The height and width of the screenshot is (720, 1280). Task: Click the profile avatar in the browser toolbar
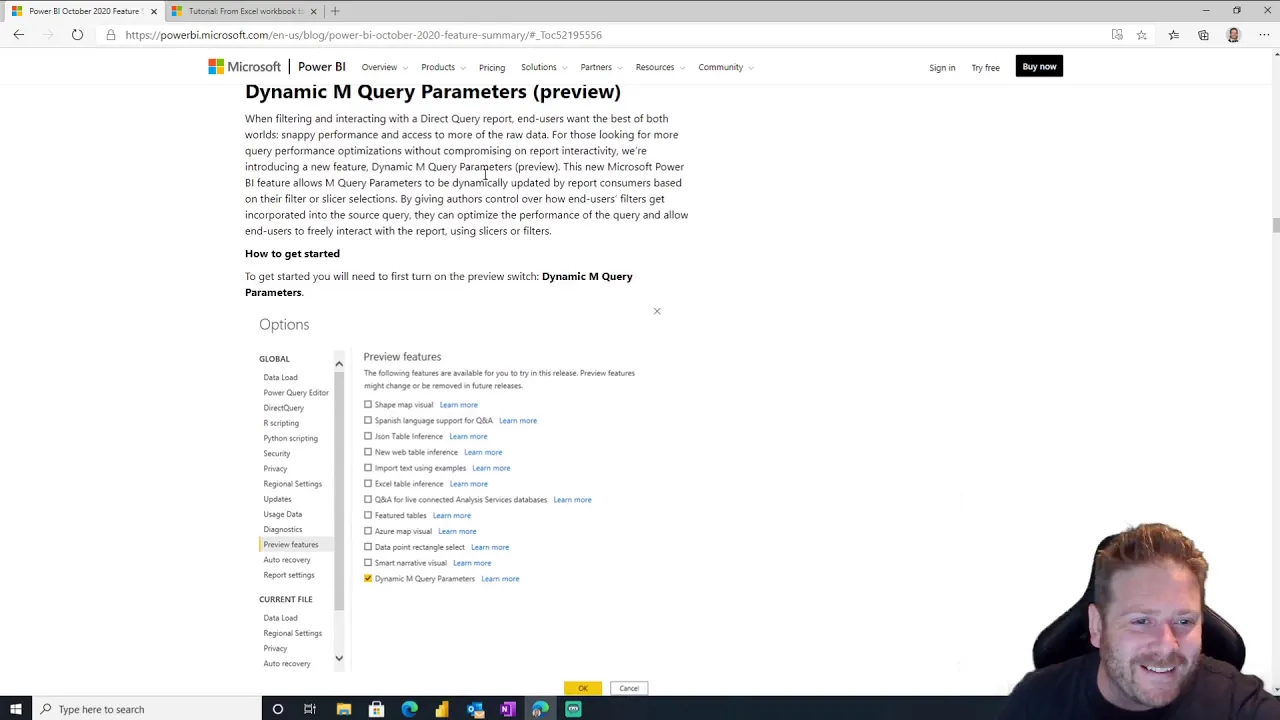[1233, 35]
